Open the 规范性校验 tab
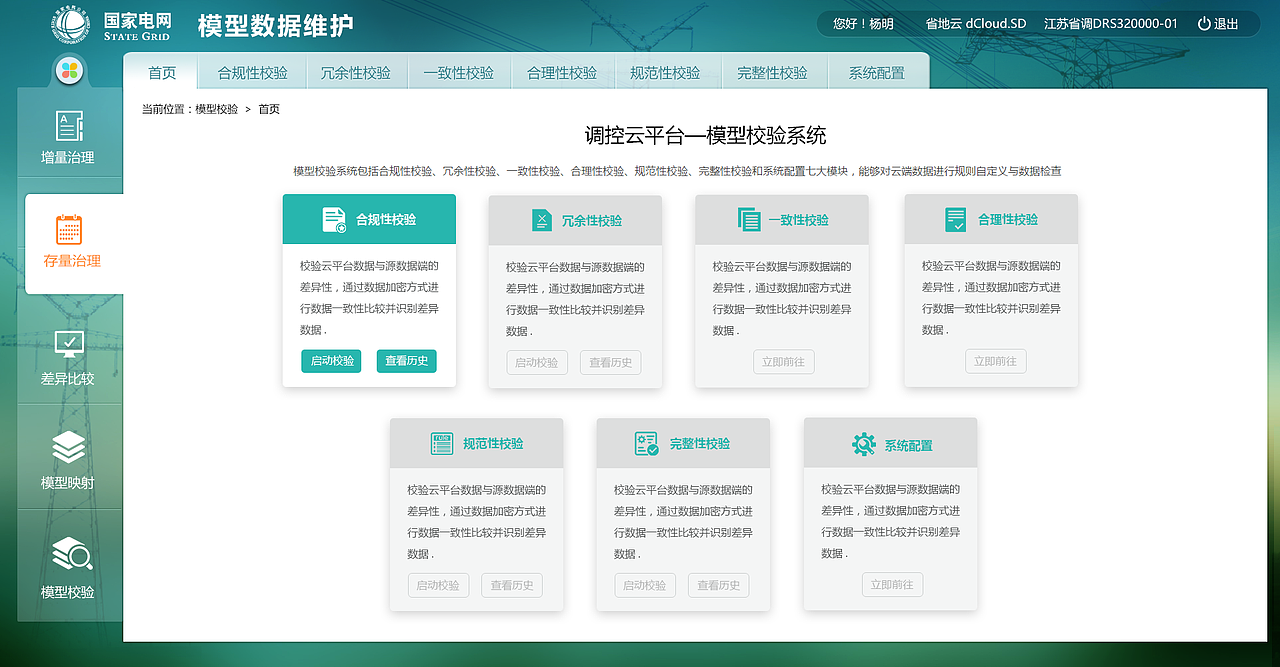Screen dimensions: 1280x667 (667, 71)
